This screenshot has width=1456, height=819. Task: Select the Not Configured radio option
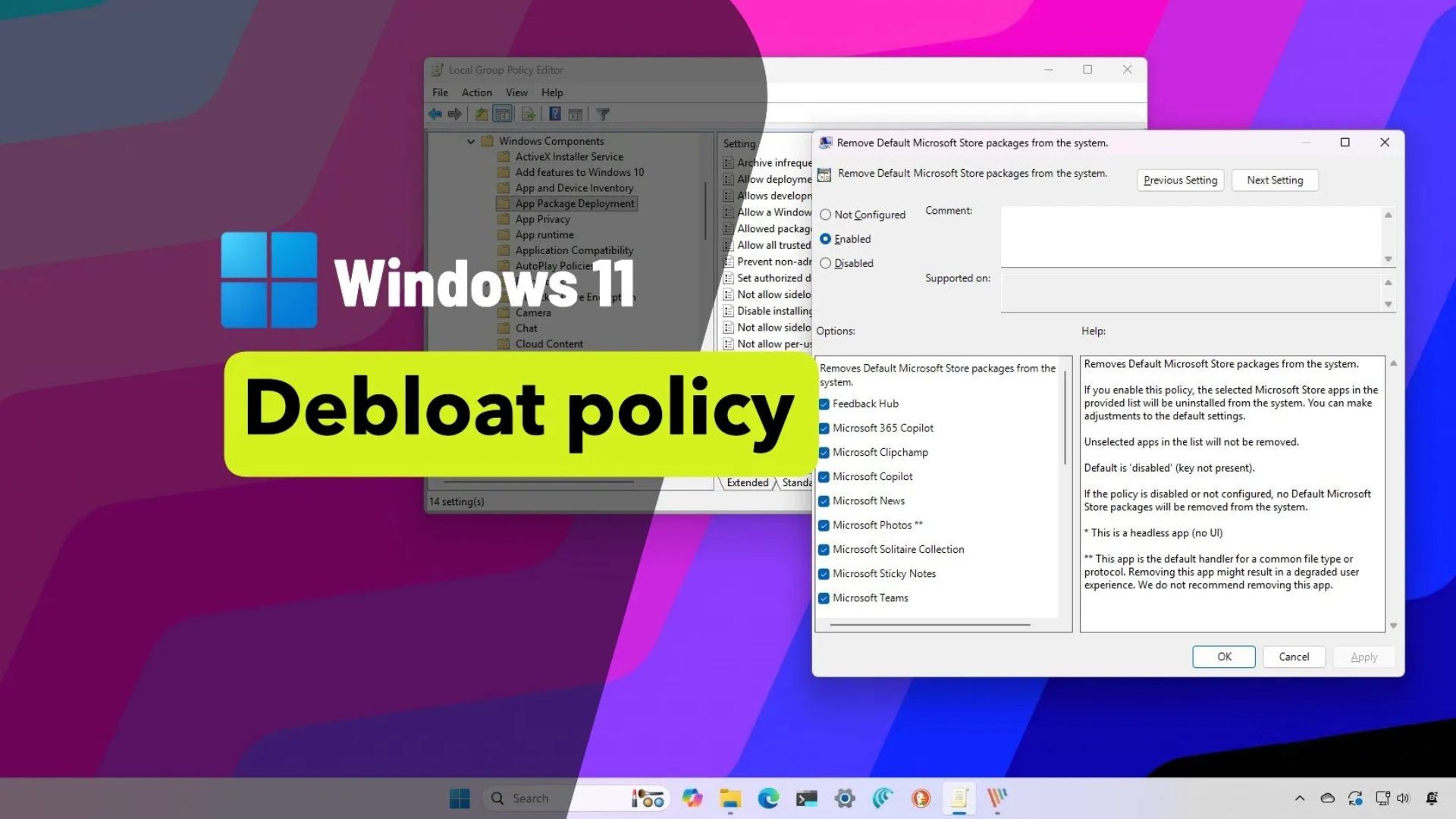(826, 215)
